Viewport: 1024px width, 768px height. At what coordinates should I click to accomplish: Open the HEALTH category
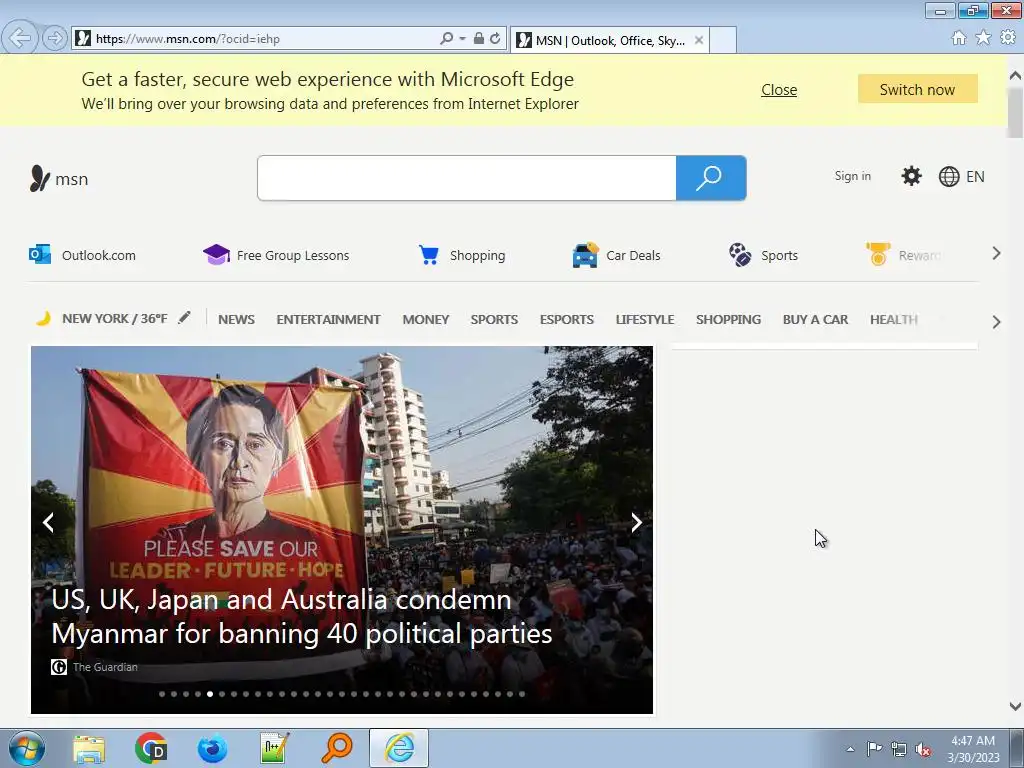894,319
